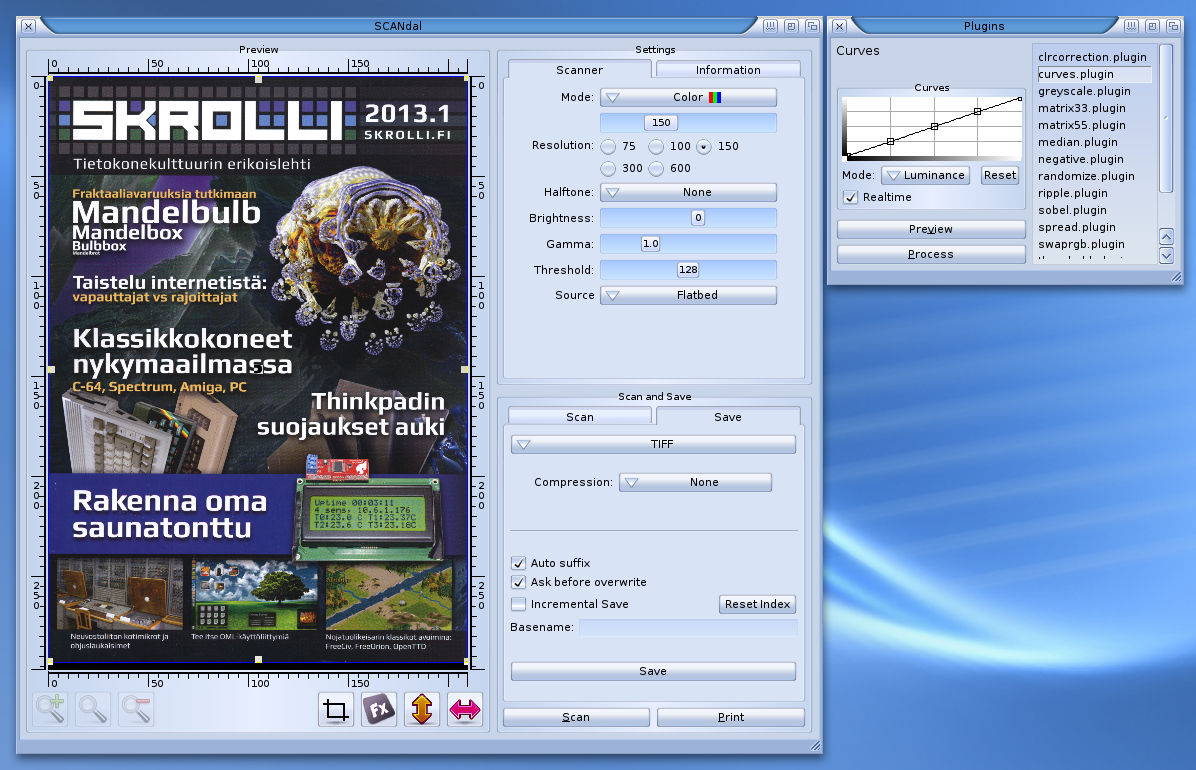Toggle Realtime checkbox in Curves
This screenshot has height=770, width=1196.
pyautogui.click(x=850, y=197)
